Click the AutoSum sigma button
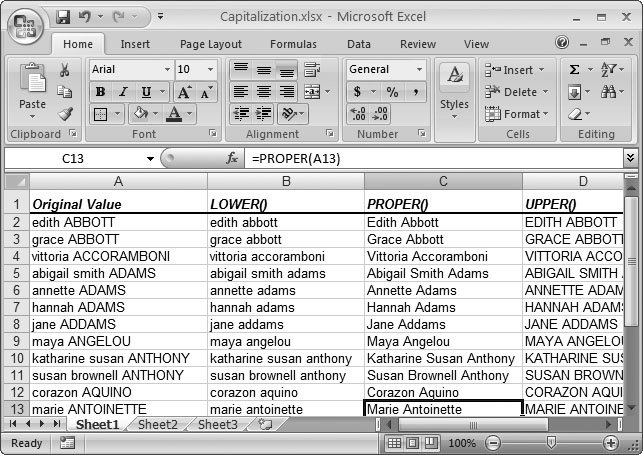Viewport: 643px width, 455px height. point(574,70)
